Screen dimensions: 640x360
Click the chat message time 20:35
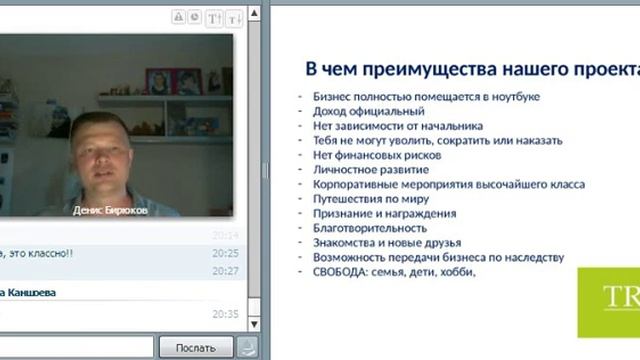tap(225, 314)
